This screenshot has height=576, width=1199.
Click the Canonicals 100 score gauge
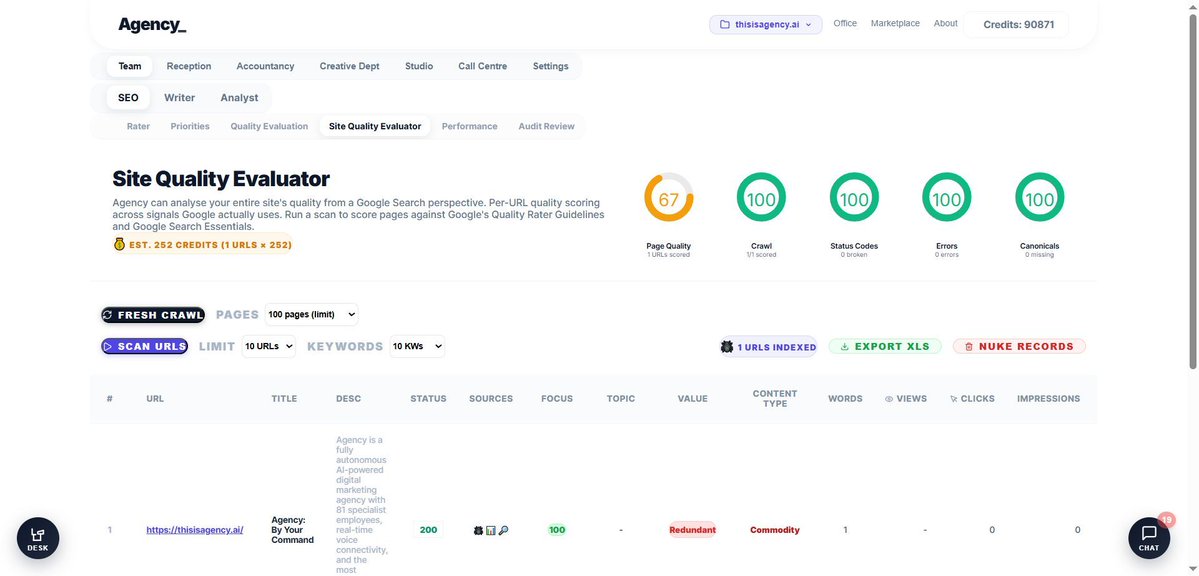click(1039, 198)
